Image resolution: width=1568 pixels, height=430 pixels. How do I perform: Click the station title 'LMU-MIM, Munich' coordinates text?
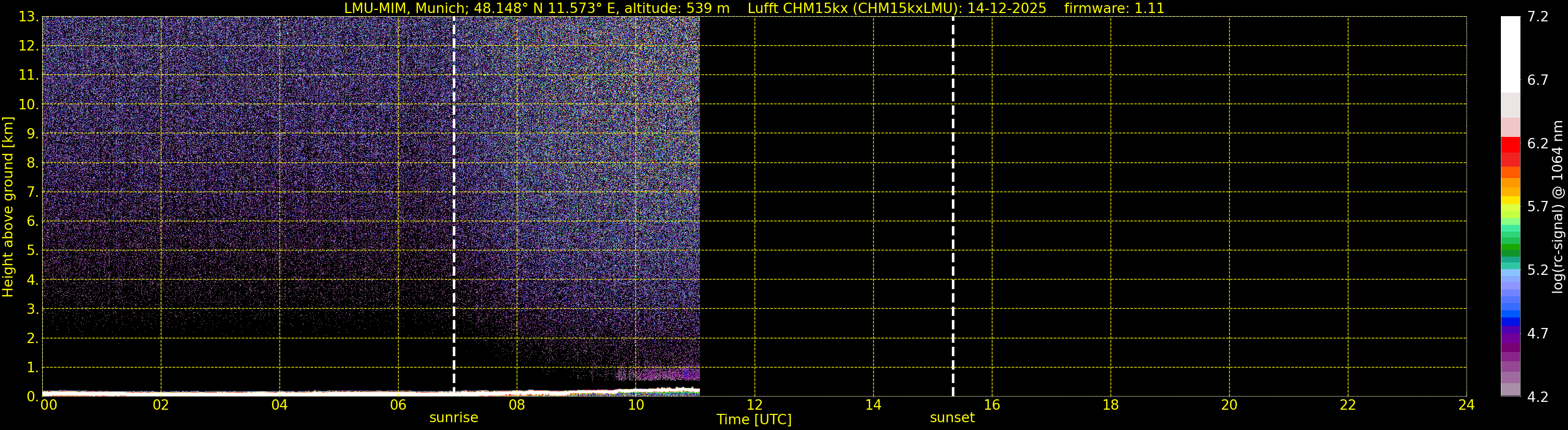[537, 8]
